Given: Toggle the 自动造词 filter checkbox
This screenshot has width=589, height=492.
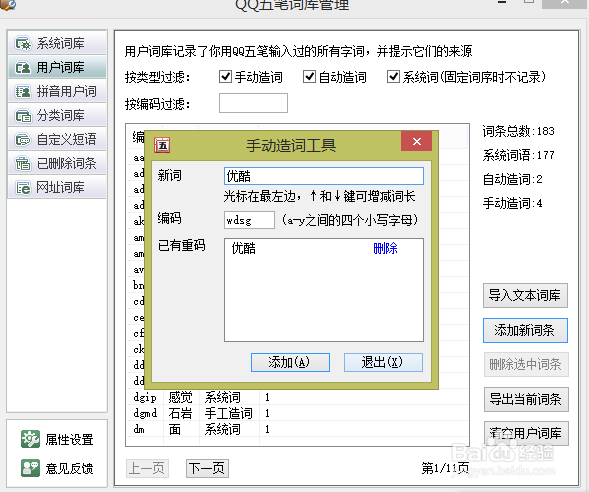Looking at the screenshot, I should tap(310, 77).
